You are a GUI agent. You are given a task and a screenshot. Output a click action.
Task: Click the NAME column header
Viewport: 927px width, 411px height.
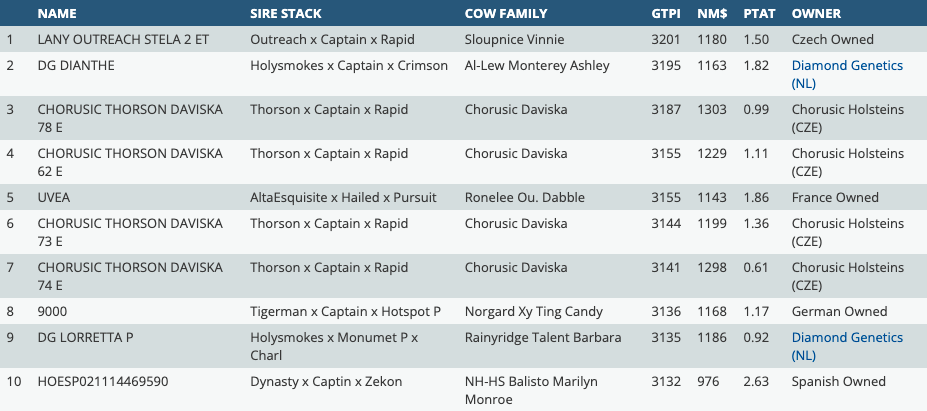pos(57,14)
